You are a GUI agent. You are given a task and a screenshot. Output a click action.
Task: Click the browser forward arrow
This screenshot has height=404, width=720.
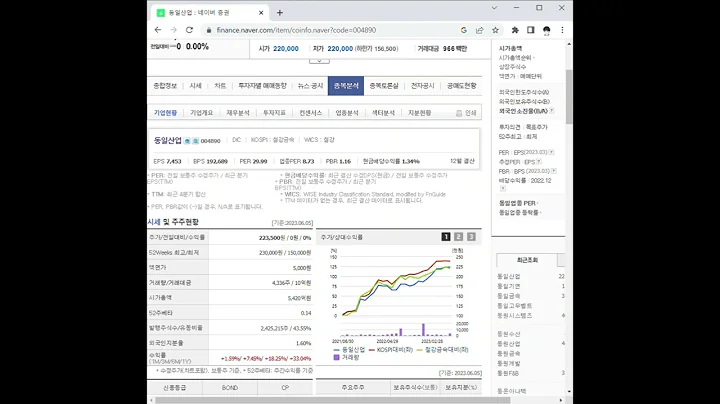point(174,30)
